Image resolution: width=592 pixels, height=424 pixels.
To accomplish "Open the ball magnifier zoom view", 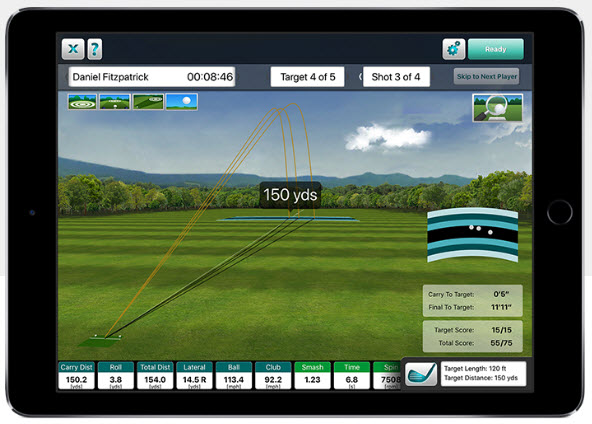I will [x=498, y=108].
